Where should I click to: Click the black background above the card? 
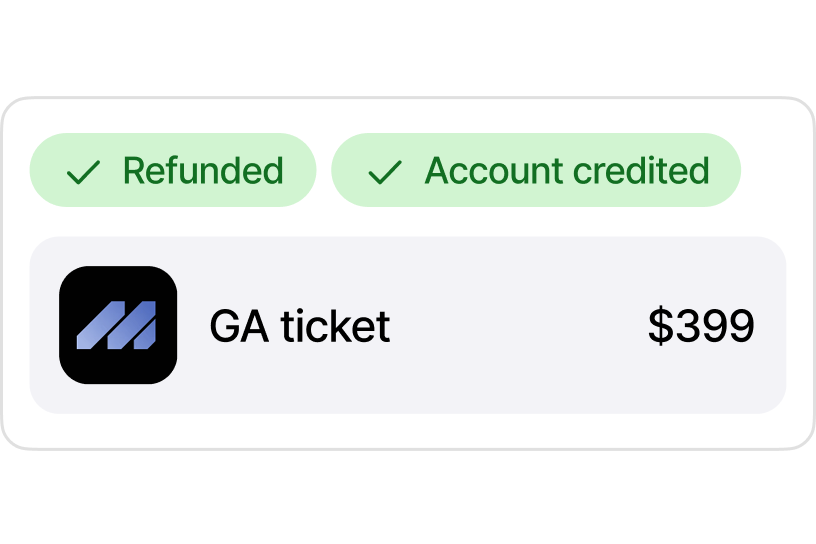coord(408,48)
